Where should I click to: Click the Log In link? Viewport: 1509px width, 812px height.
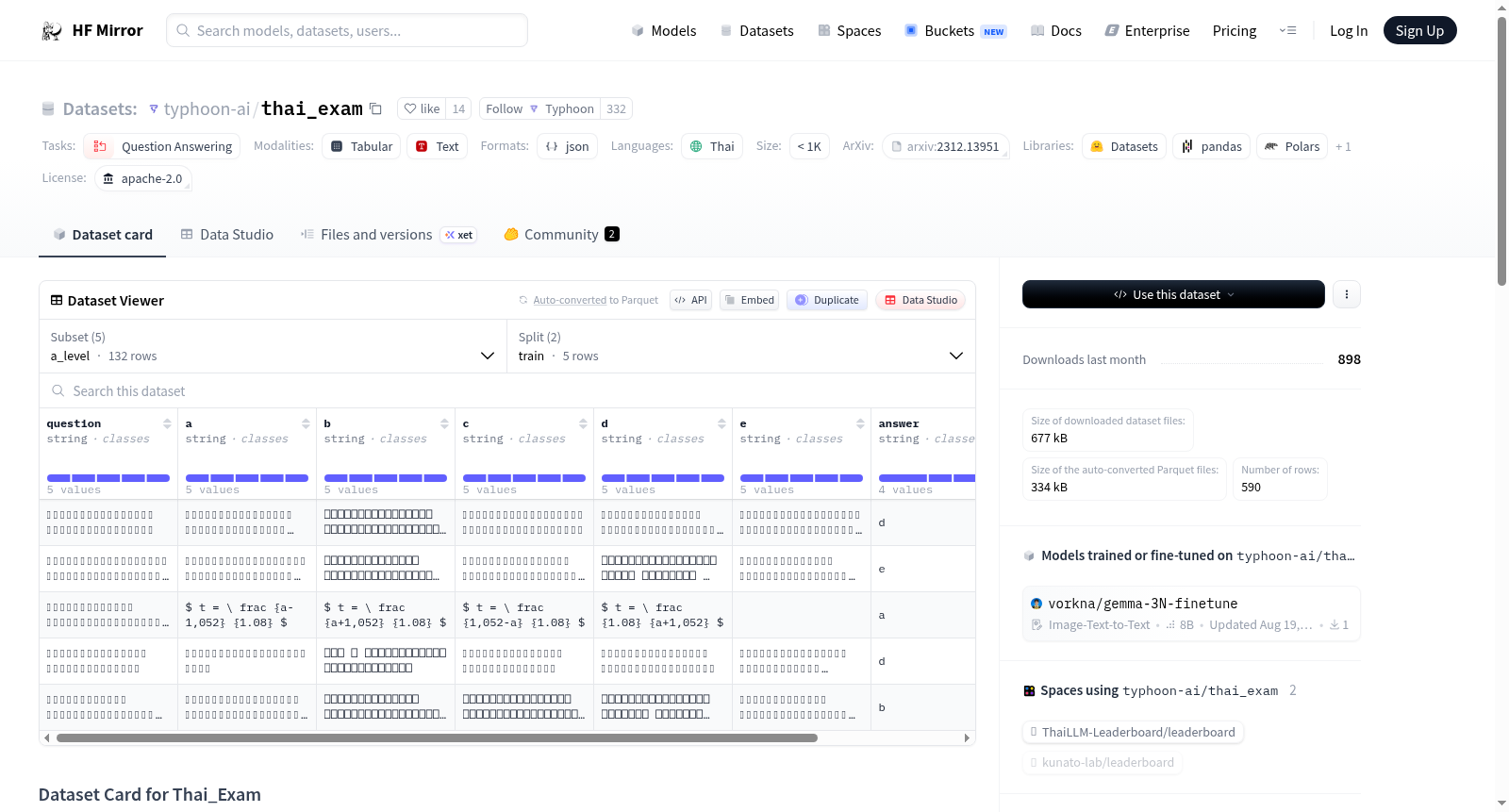pos(1349,30)
